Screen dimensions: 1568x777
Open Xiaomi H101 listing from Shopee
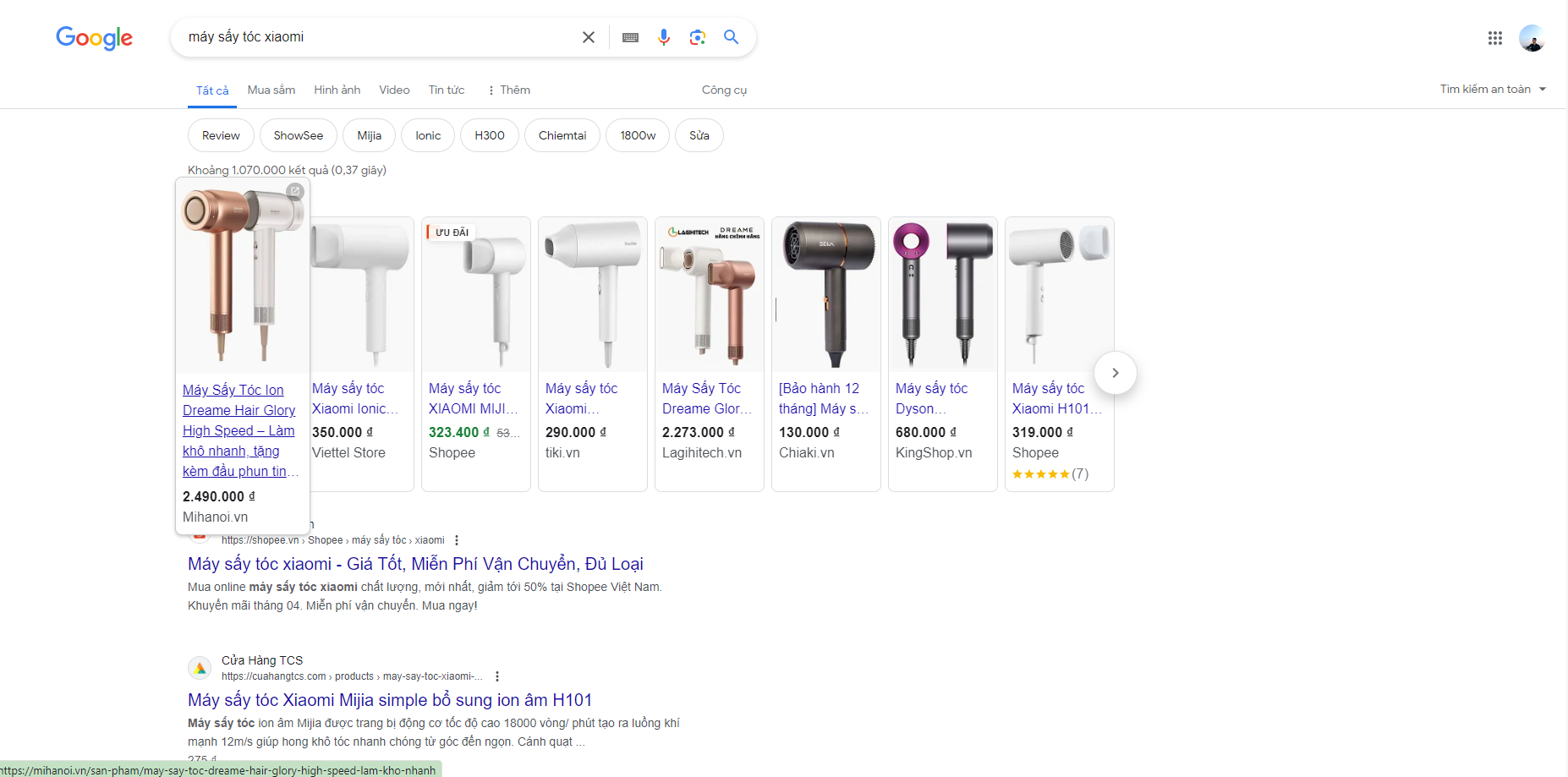1057,398
